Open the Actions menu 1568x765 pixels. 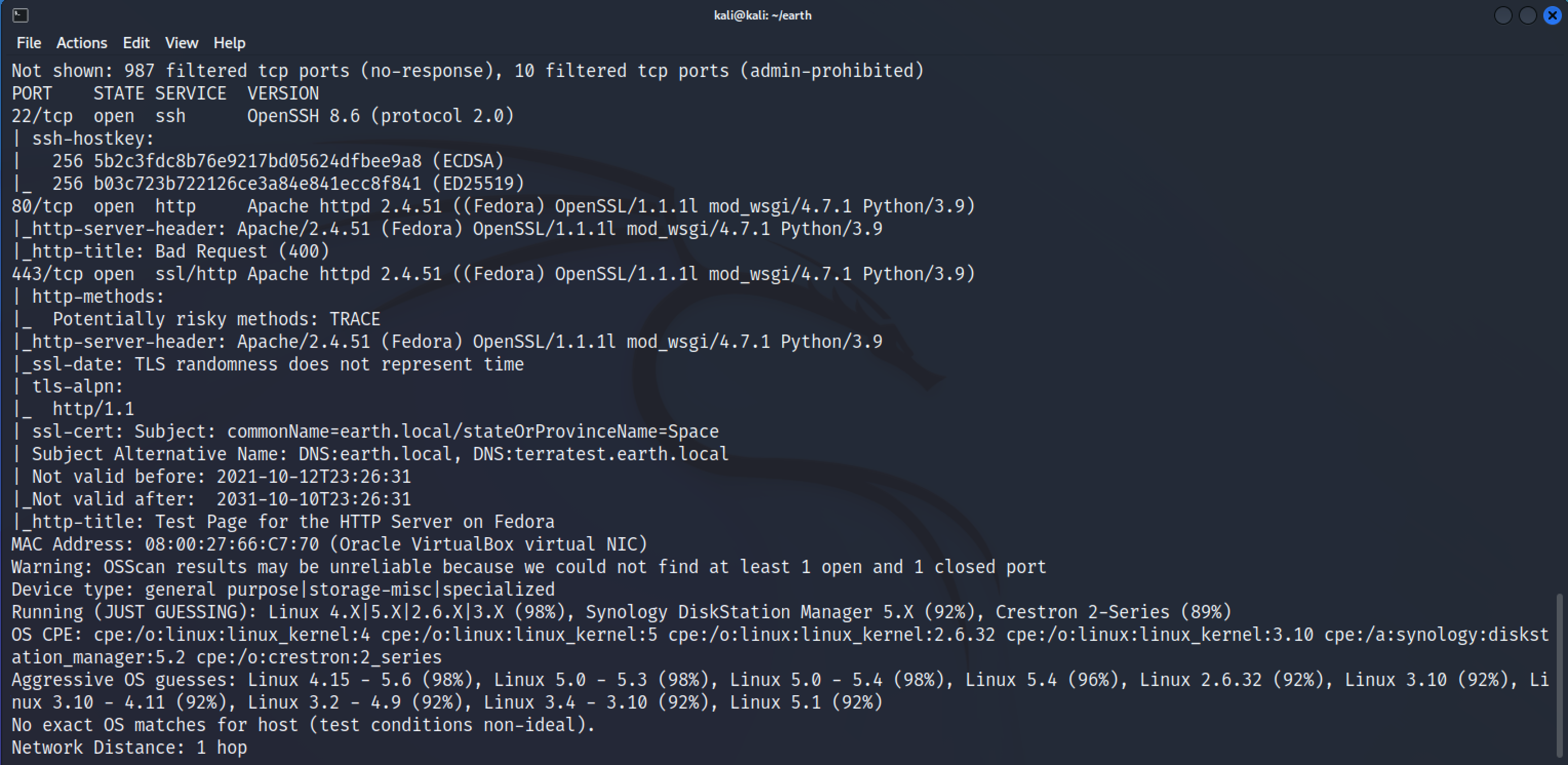coord(82,43)
